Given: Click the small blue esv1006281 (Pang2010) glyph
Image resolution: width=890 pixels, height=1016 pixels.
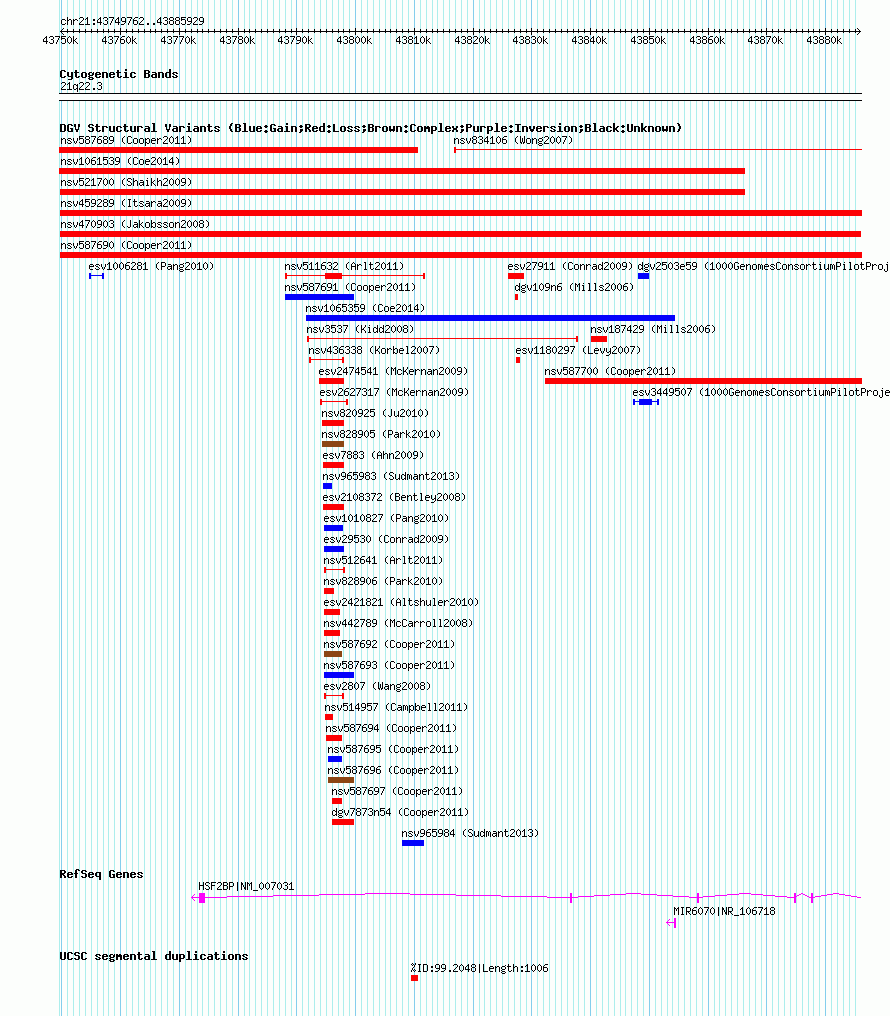Looking at the screenshot, I should click(97, 277).
